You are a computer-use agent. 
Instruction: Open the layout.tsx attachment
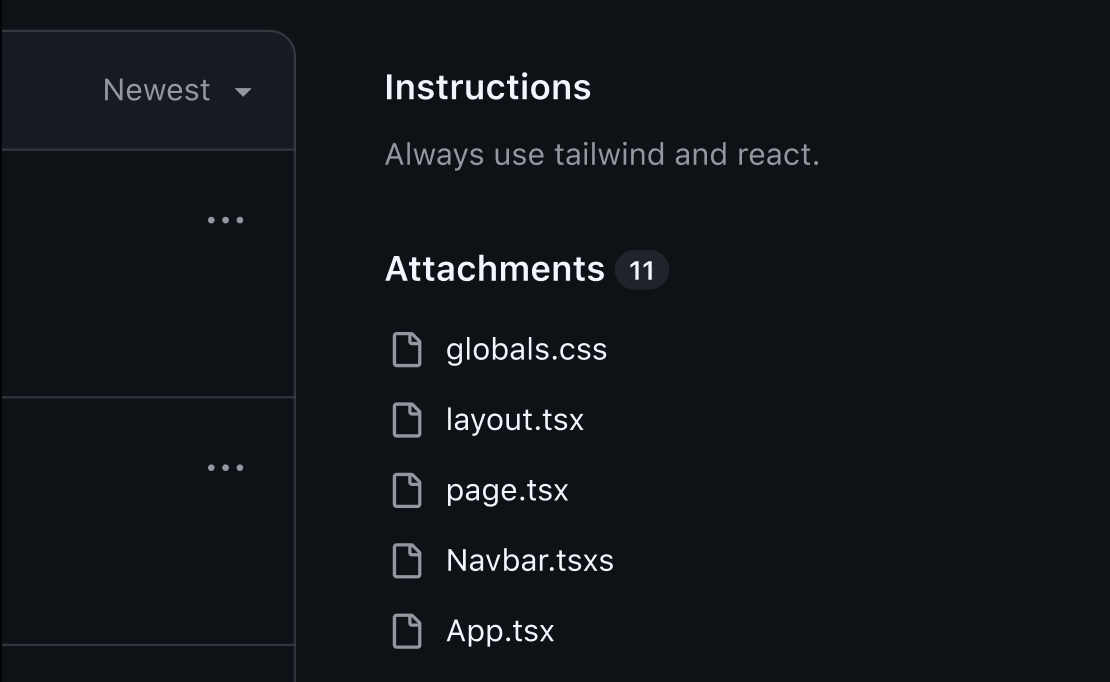(514, 420)
